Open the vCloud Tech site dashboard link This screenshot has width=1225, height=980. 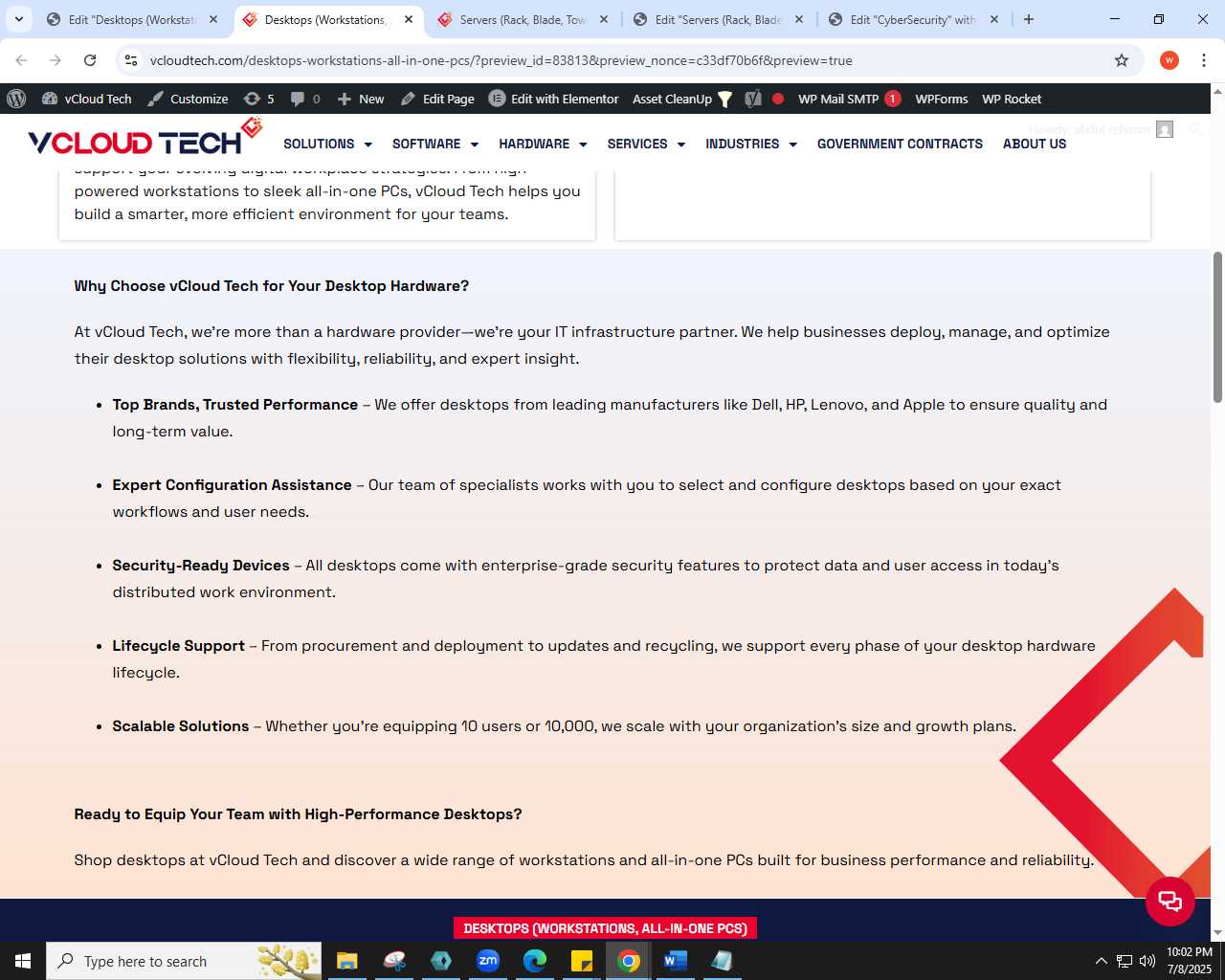pyautogui.click(x=87, y=99)
